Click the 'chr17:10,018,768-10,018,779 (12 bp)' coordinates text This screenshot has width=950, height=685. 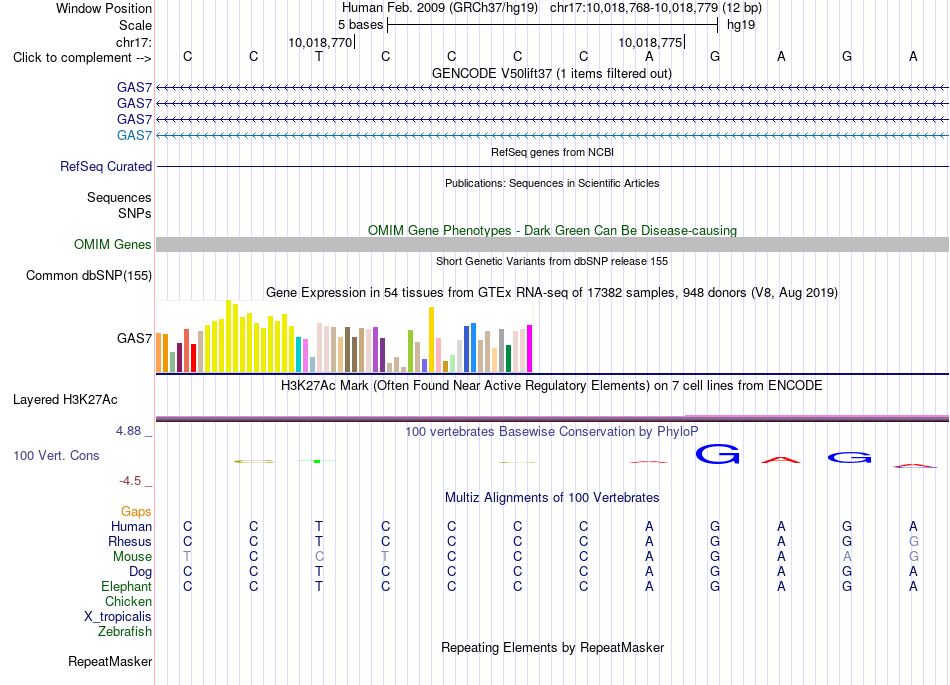click(656, 8)
